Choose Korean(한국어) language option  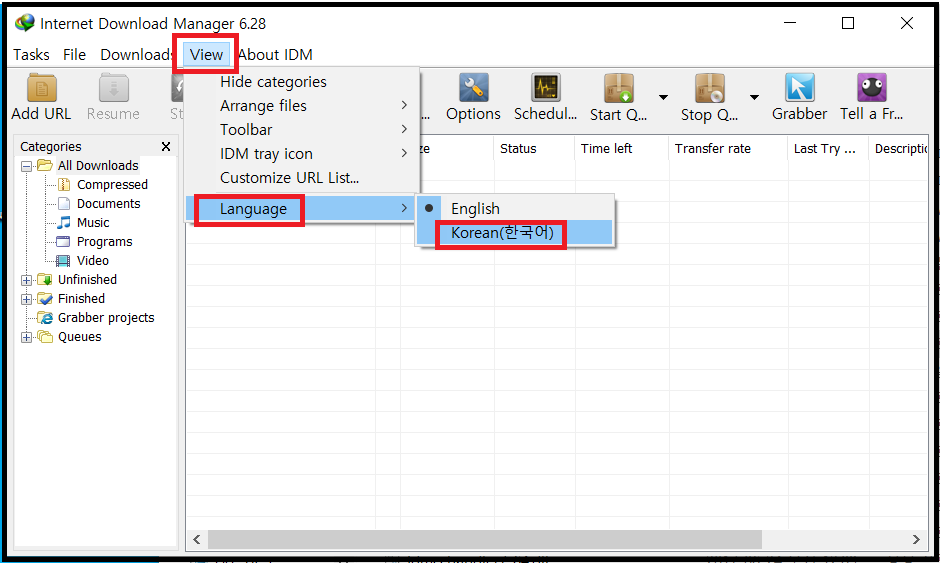(516, 233)
